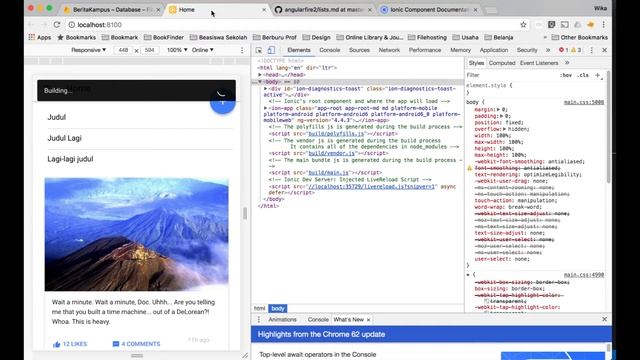Click the red error count indicator
The width and height of the screenshot is (640, 360).
click(563, 50)
